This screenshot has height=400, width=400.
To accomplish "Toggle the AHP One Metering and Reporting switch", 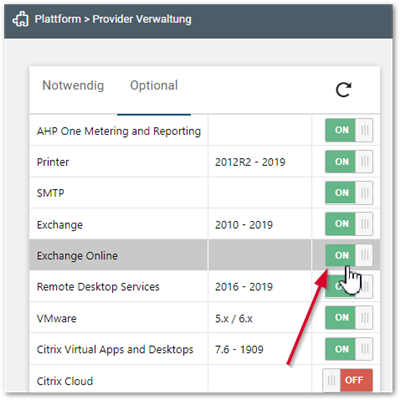I will 349,130.
